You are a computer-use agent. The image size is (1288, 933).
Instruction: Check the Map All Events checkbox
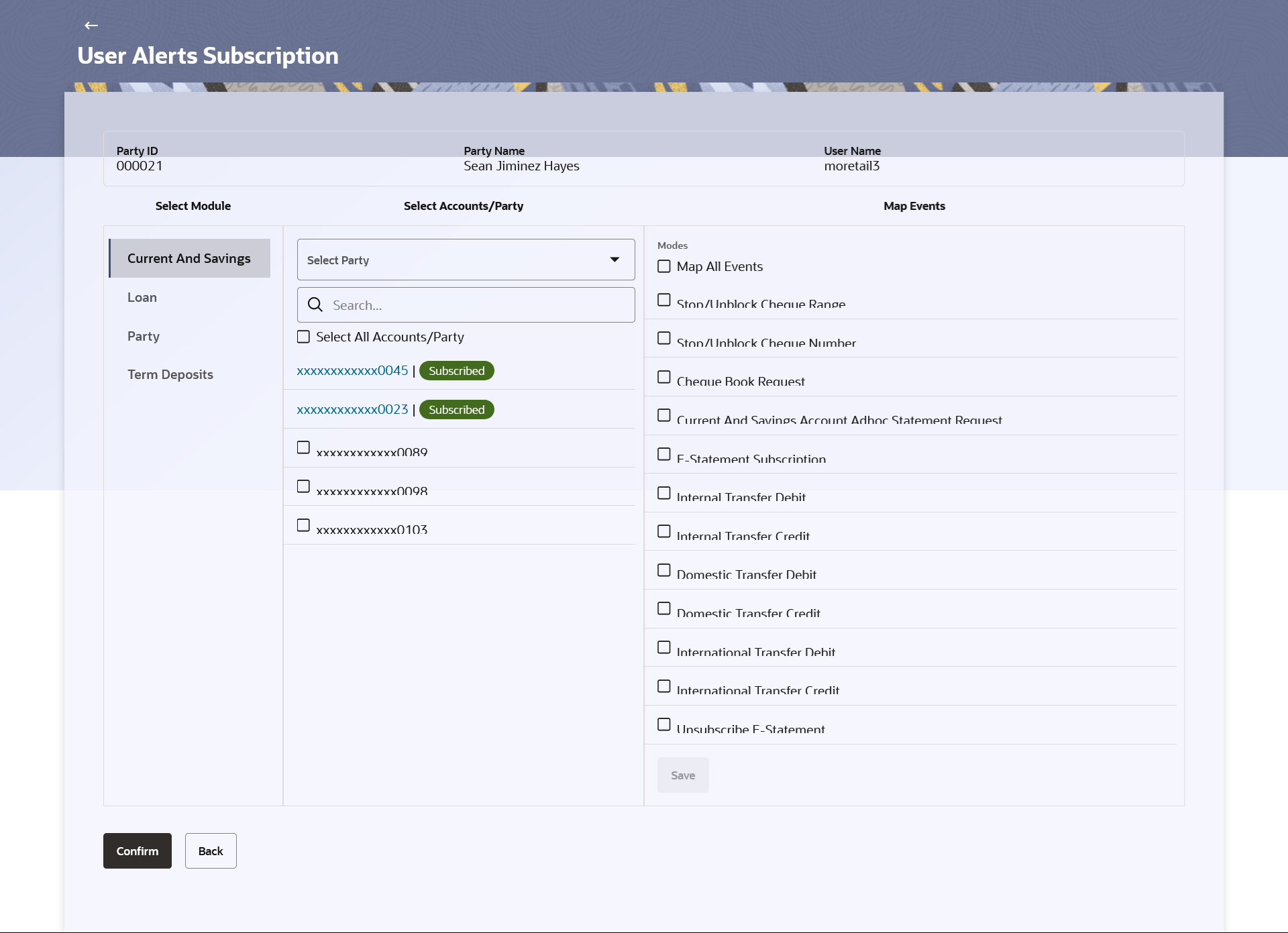(664, 266)
